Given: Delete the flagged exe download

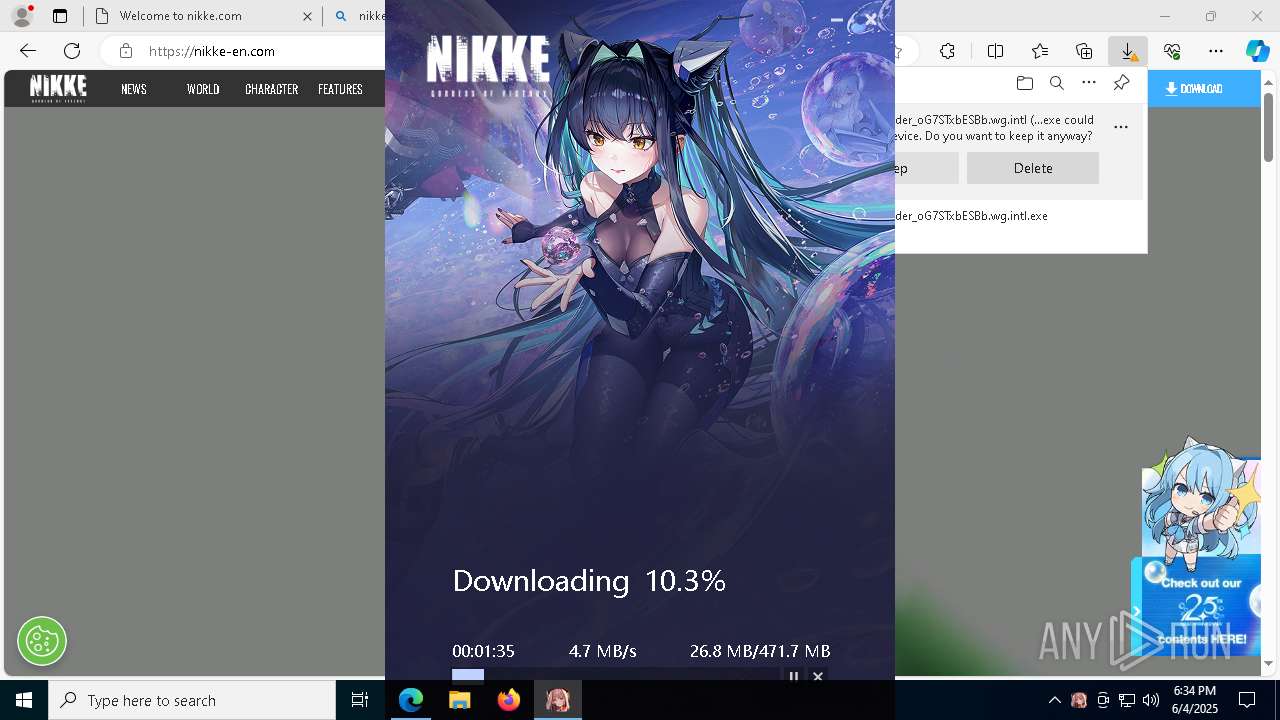Looking at the screenshot, I should point(1033,168).
